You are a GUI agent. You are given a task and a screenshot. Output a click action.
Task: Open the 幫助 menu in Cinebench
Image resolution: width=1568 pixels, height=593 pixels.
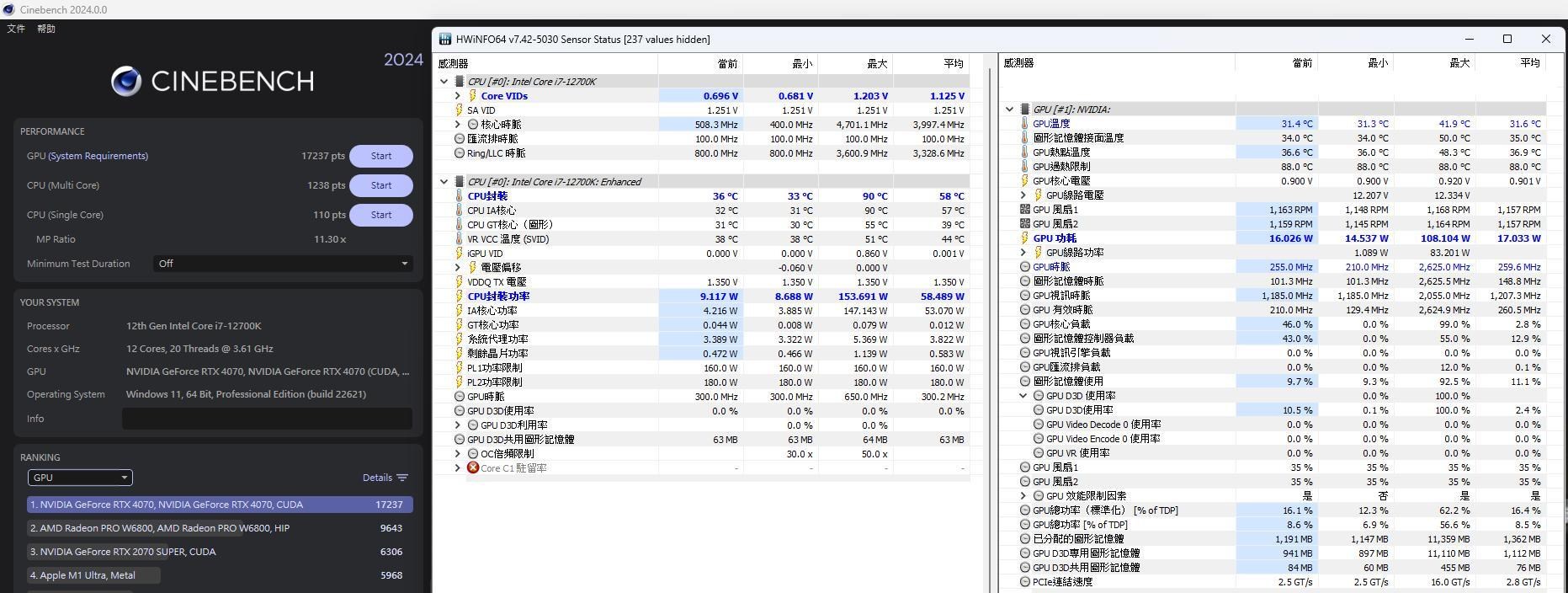pyautogui.click(x=46, y=29)
